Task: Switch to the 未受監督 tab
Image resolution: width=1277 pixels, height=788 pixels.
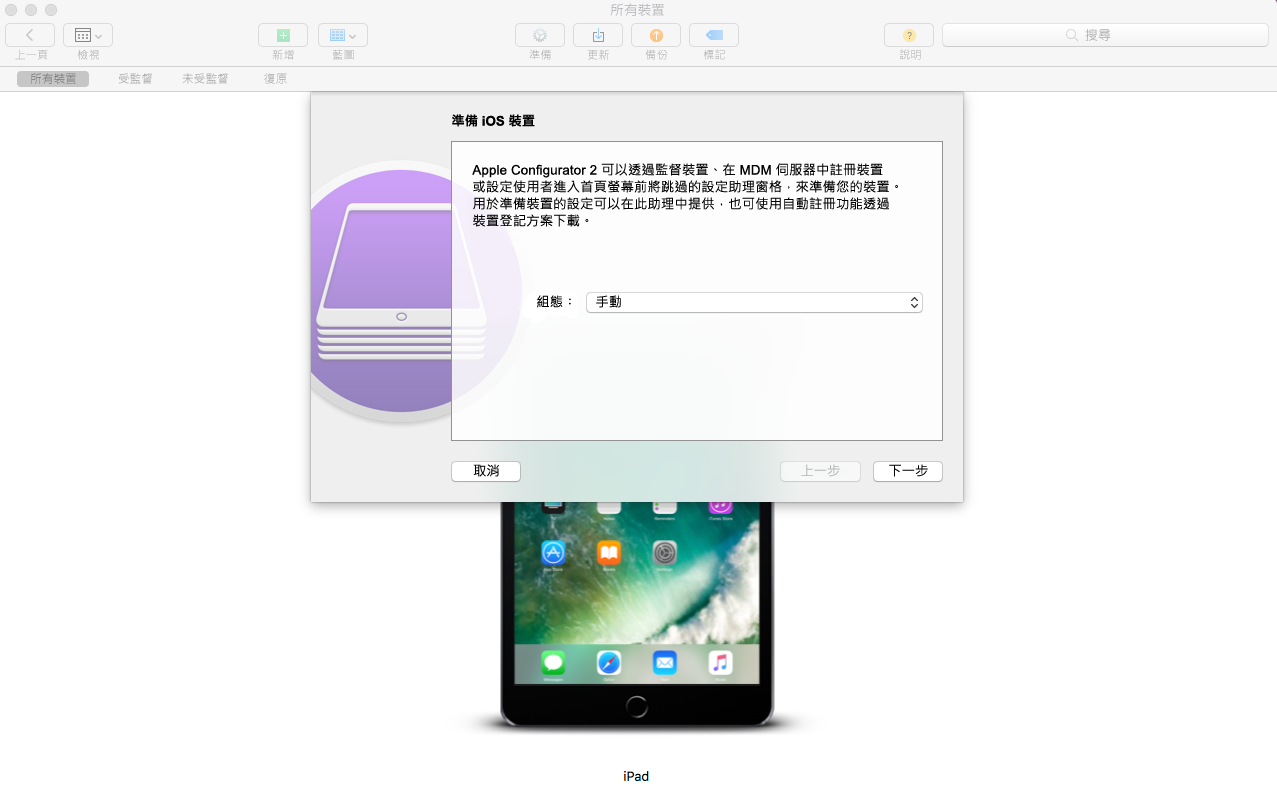Action: 205,78
